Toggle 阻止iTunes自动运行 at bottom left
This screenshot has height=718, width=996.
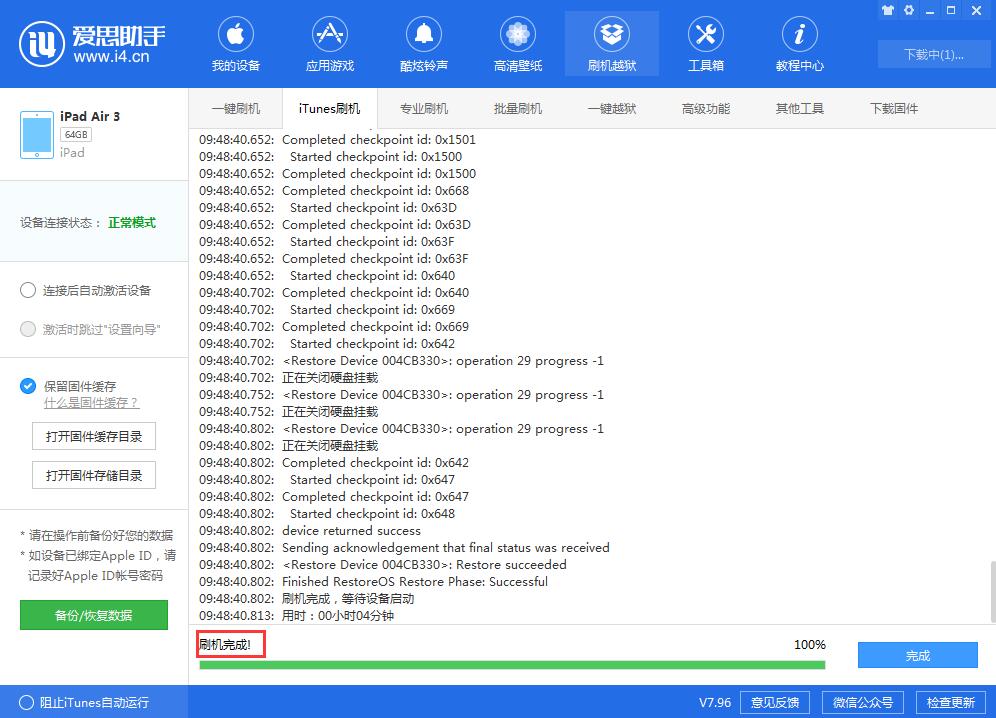coord(25,702)
